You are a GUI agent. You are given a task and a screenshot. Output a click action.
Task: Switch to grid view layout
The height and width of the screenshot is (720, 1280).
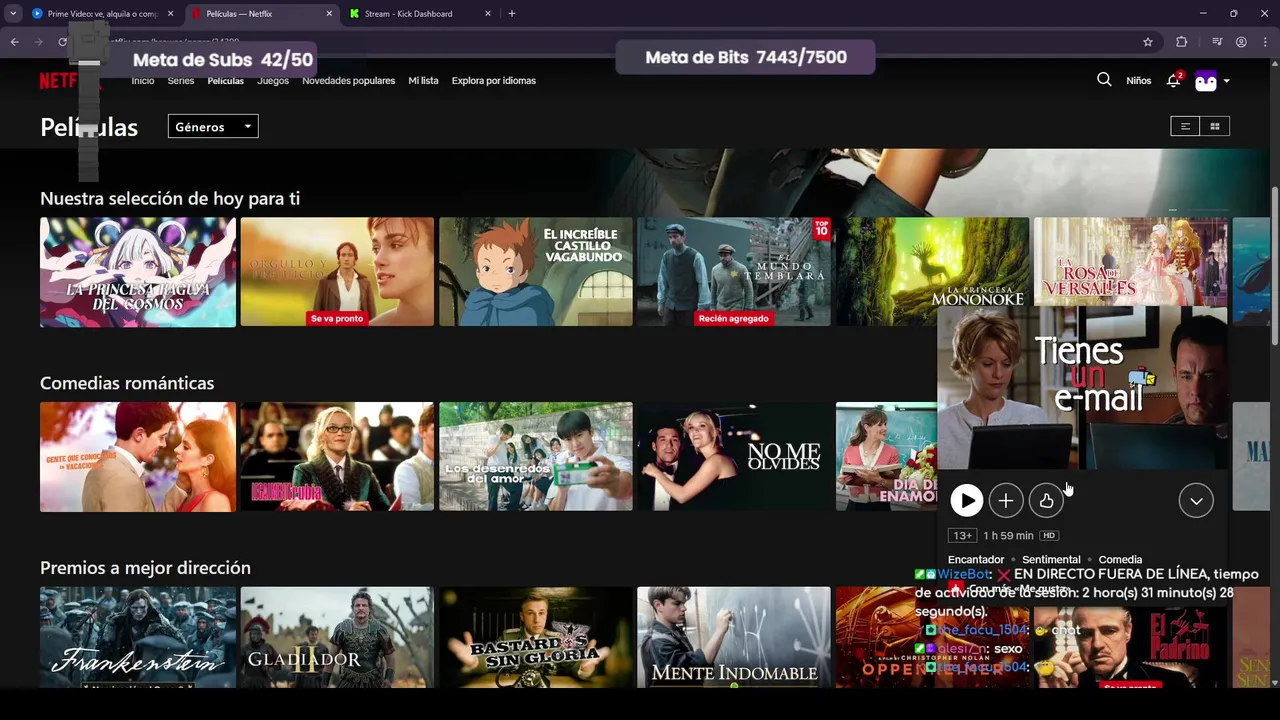pyautogui.click(x=1215, y=126)
